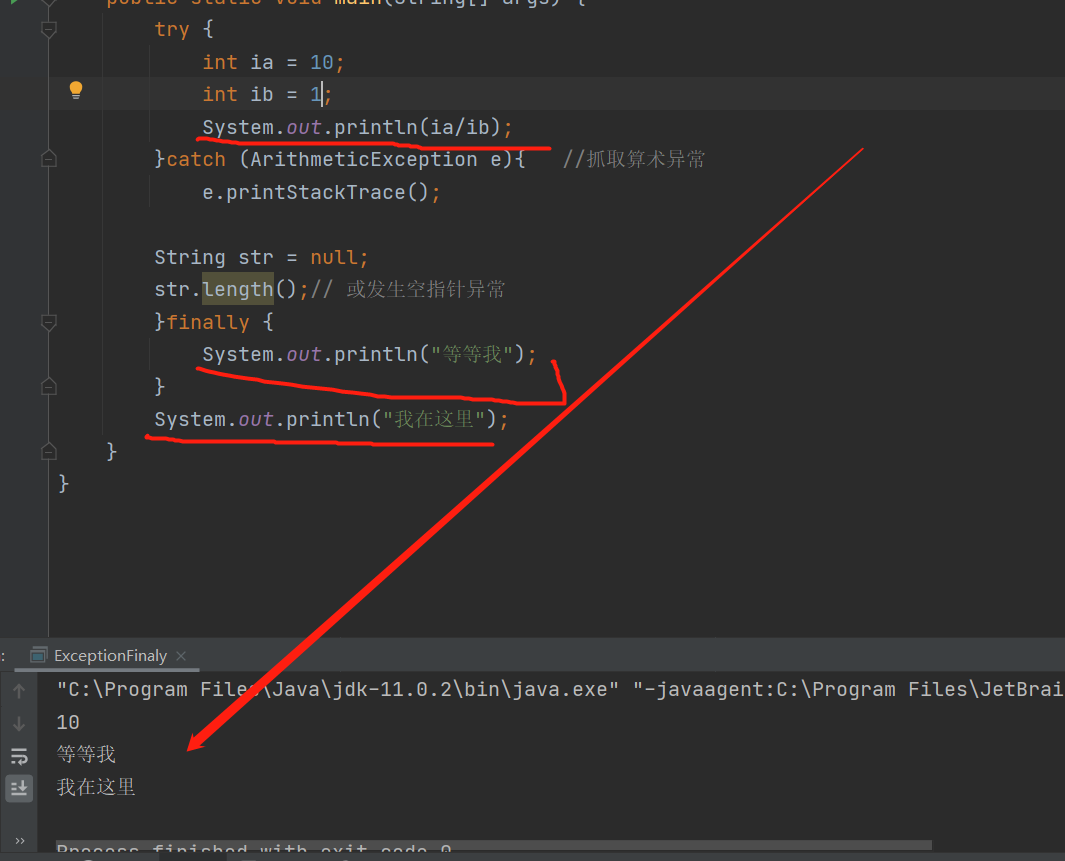1065x861 pixels.
Task: Click the horizontal scrollbar in the console
Action: pos(494,845)
